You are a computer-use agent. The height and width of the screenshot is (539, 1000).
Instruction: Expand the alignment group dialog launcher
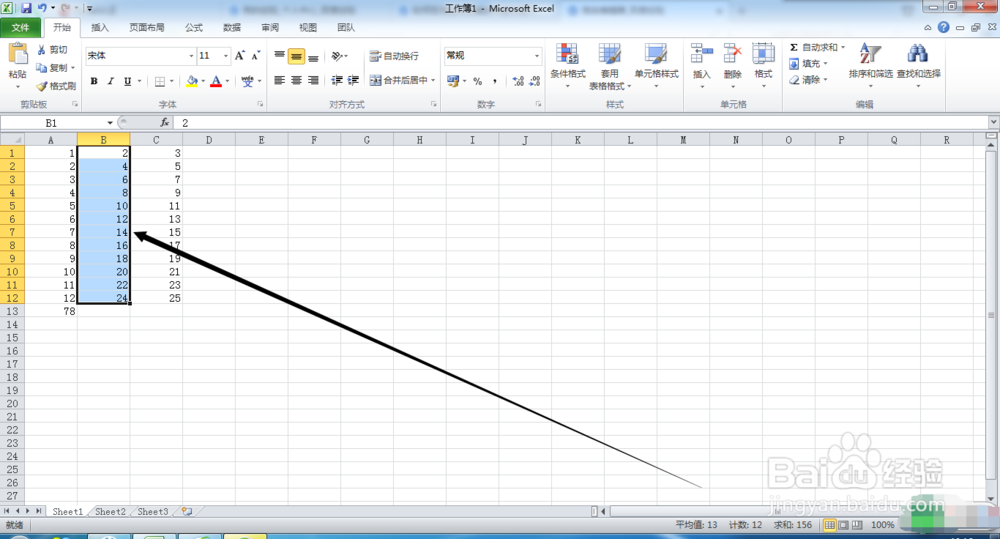click(434, 104)
